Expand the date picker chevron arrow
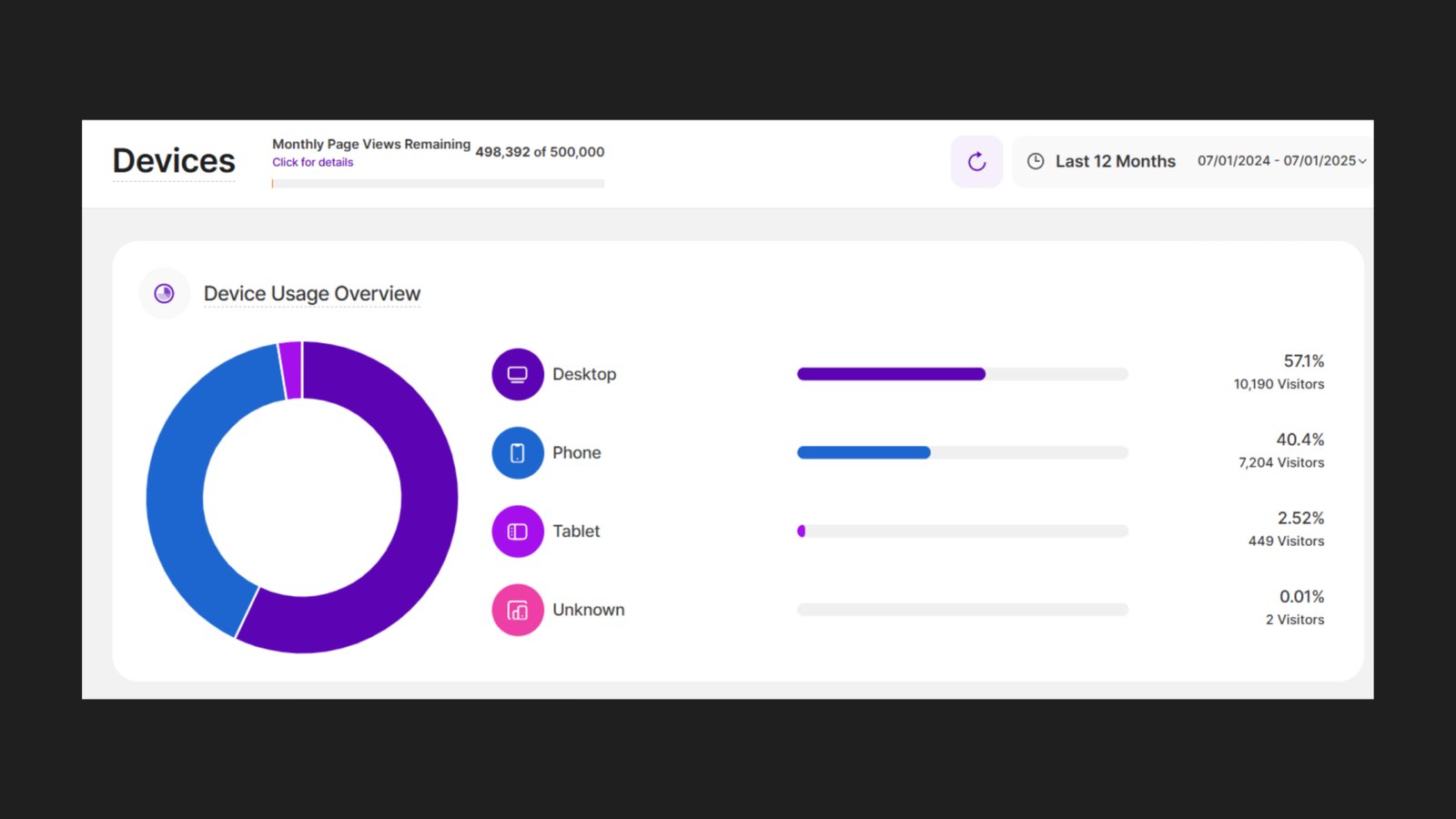 click(1362, 161)
